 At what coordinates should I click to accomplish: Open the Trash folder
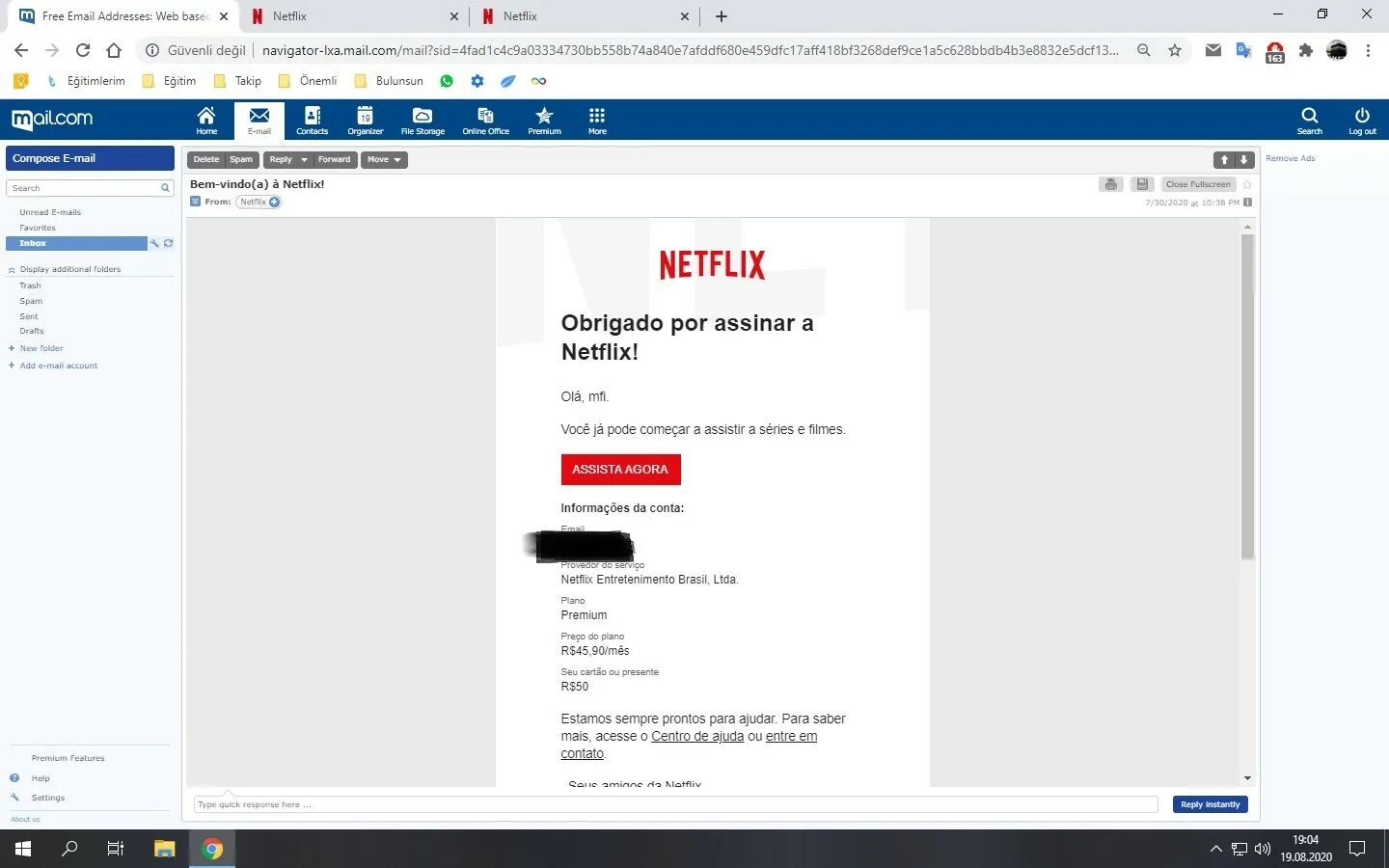(30, 285)
